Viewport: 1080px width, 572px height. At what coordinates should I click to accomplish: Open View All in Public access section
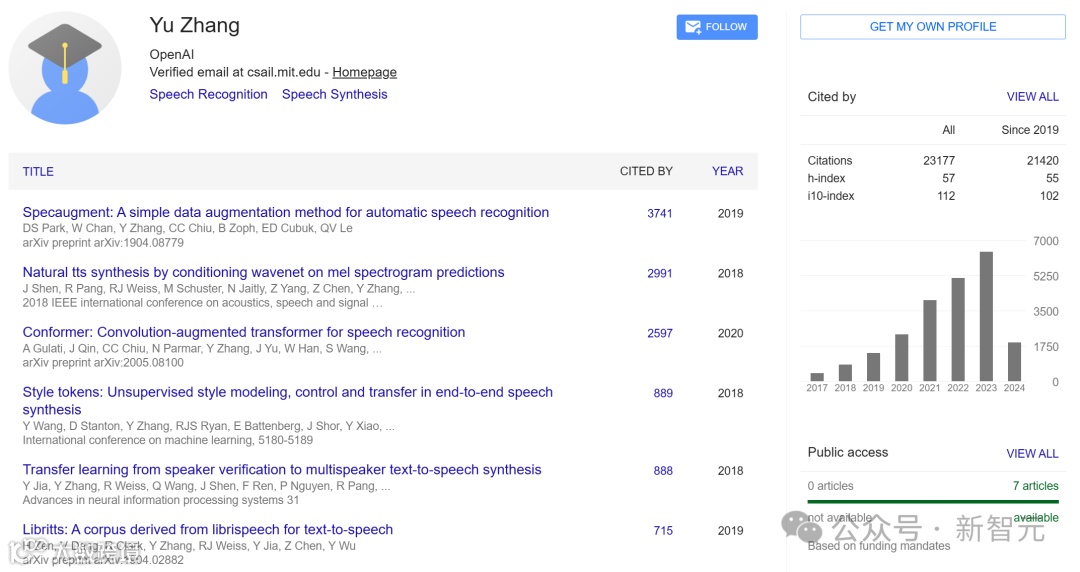click(1032, 453)
